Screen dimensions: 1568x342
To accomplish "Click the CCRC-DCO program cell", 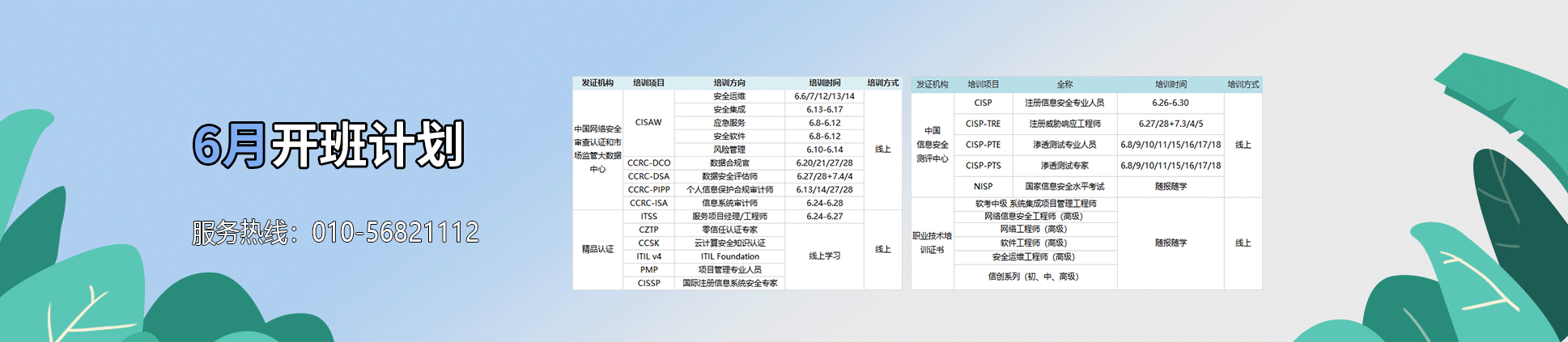I will tap(648, 163).
